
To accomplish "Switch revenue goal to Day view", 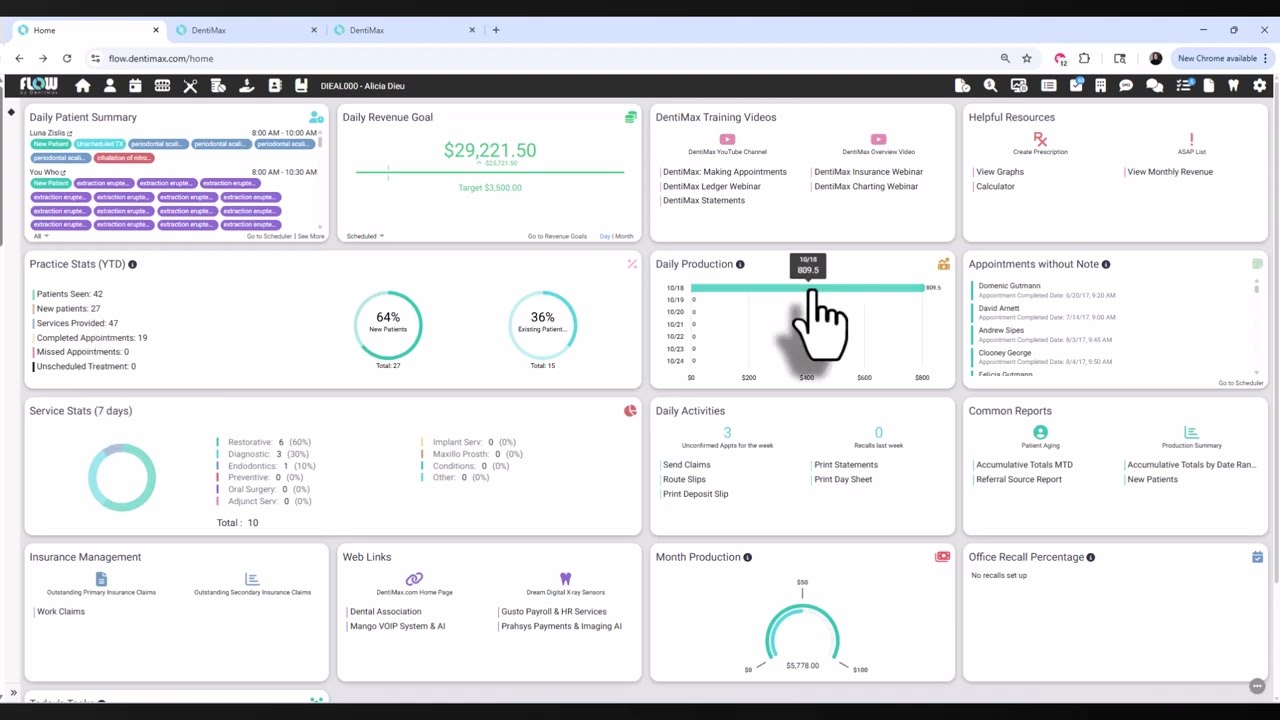I will (x=604, y=236).
